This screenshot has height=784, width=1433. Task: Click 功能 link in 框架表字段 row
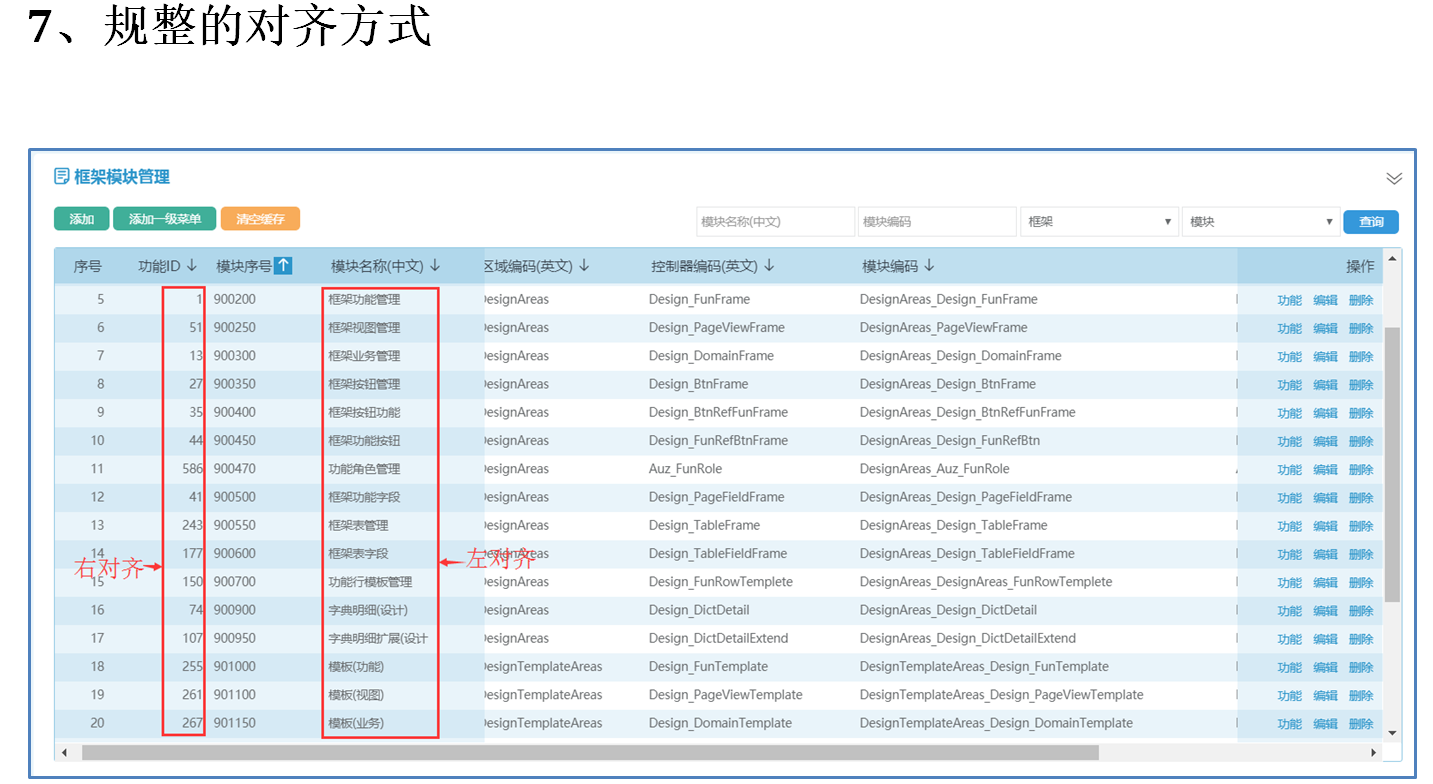(1289, 554)
